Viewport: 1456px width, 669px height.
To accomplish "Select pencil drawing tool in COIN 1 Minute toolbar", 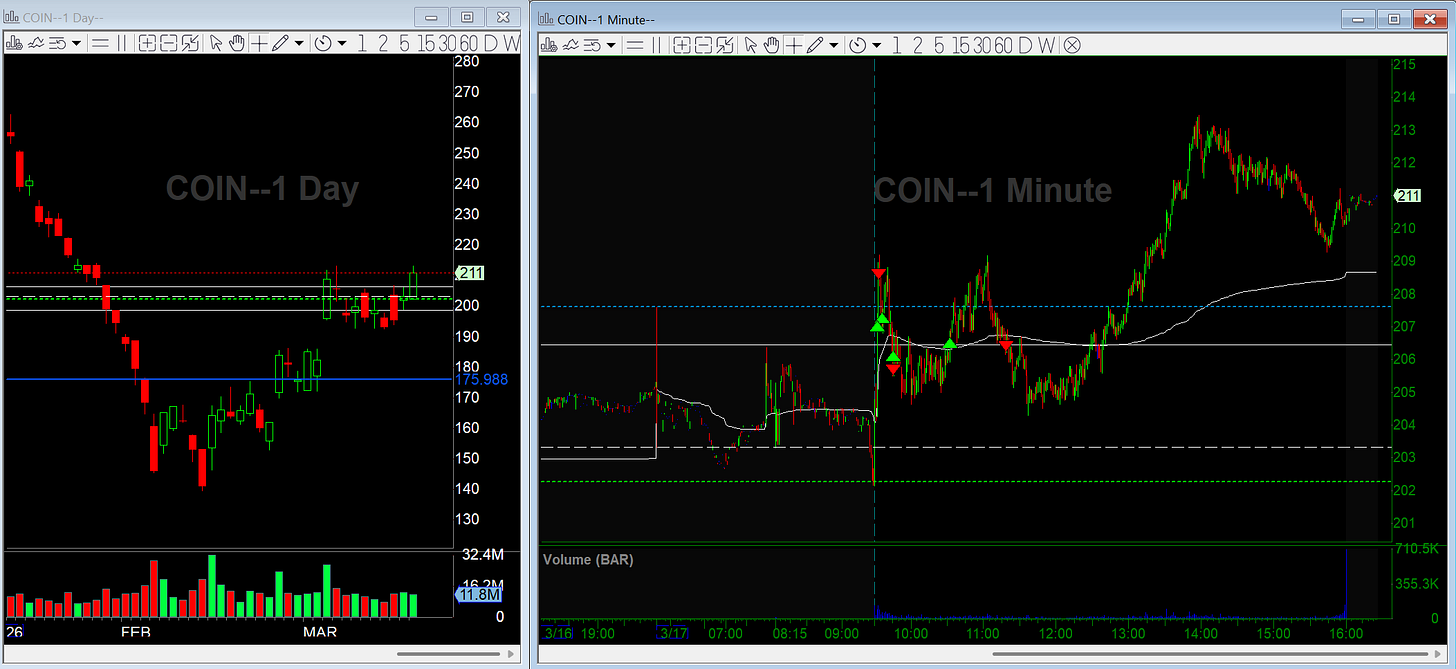I will point(816,45).
